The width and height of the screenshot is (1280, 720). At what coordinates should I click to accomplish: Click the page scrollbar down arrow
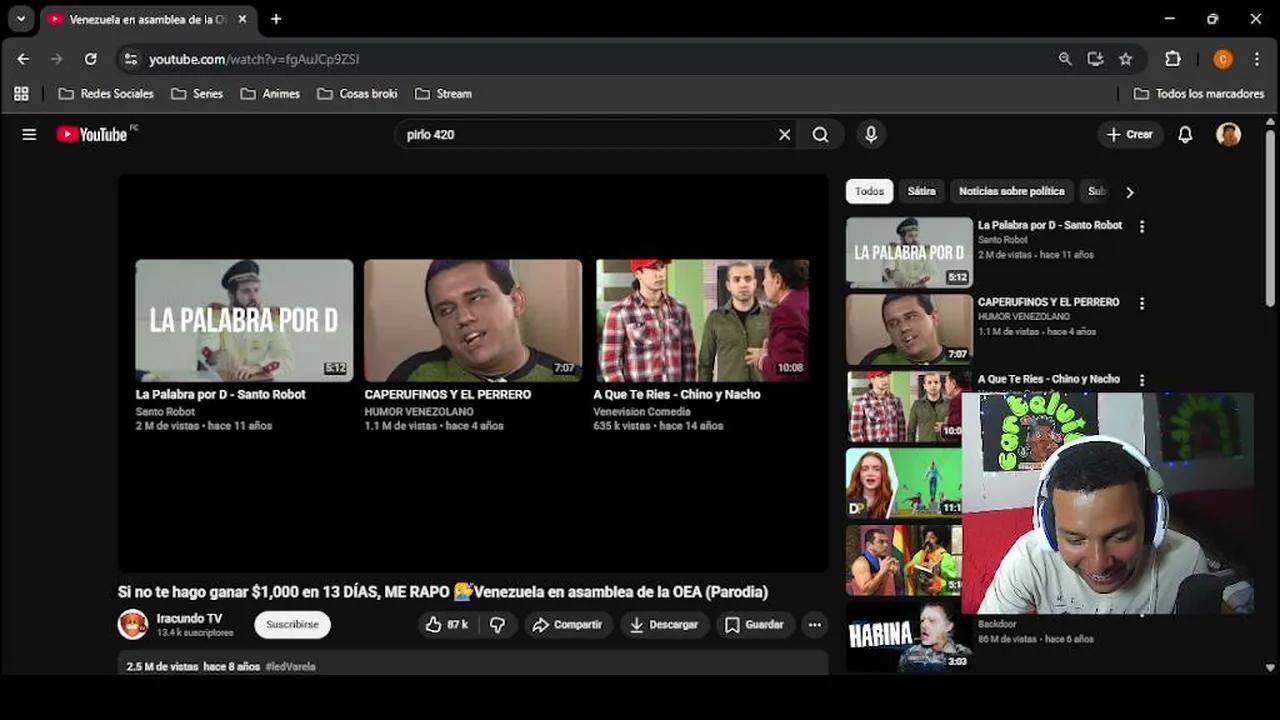point(1270,667)
